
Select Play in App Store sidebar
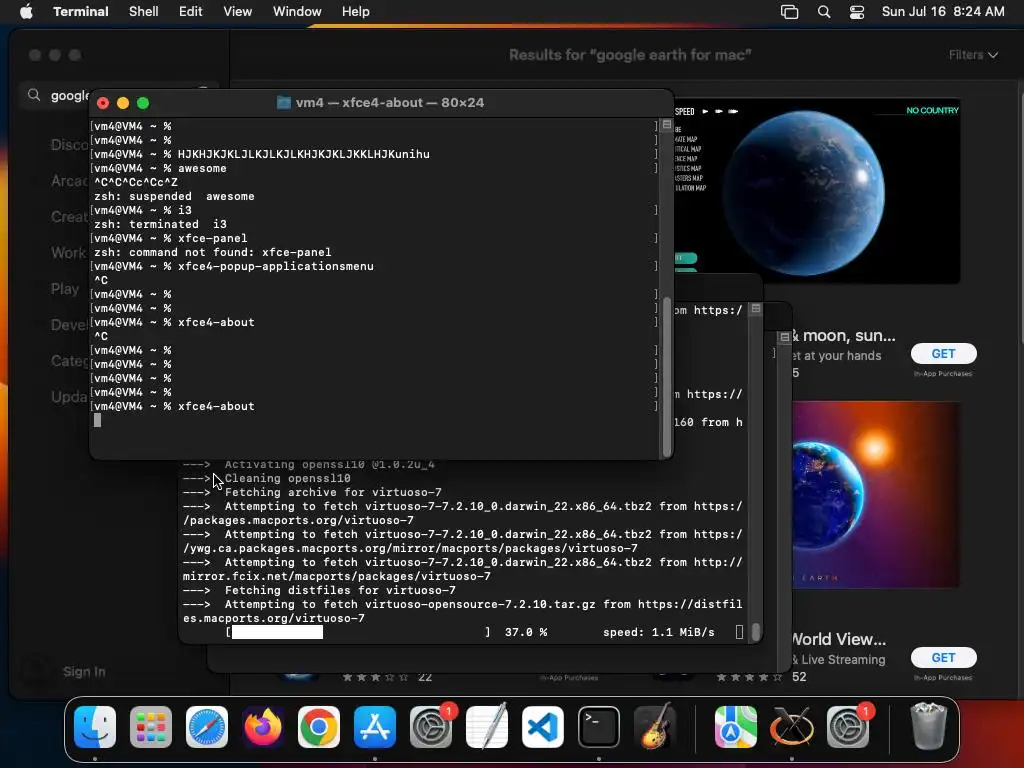[65, 289]
